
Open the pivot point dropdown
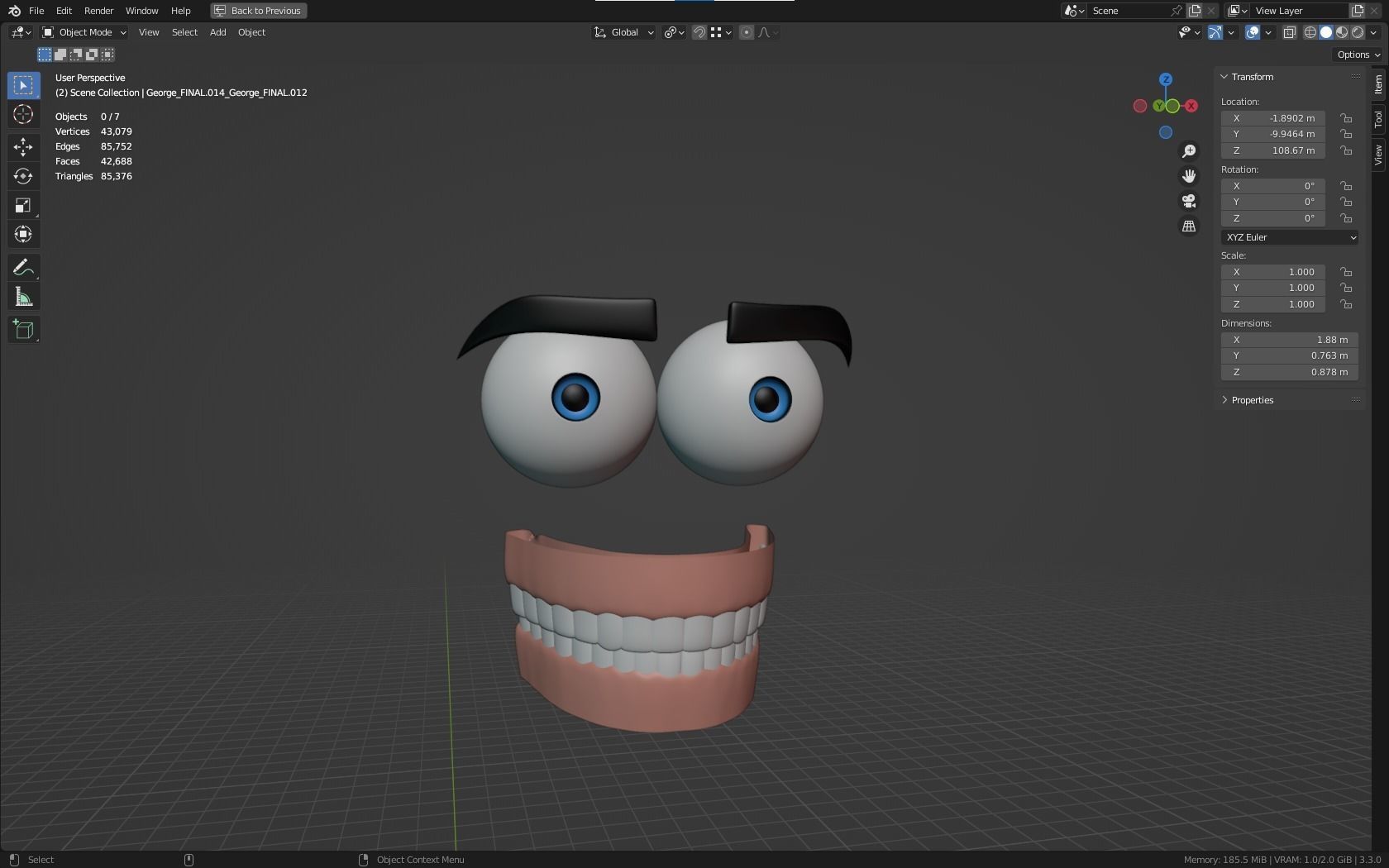pyautogui.click(x=675, y=32)
